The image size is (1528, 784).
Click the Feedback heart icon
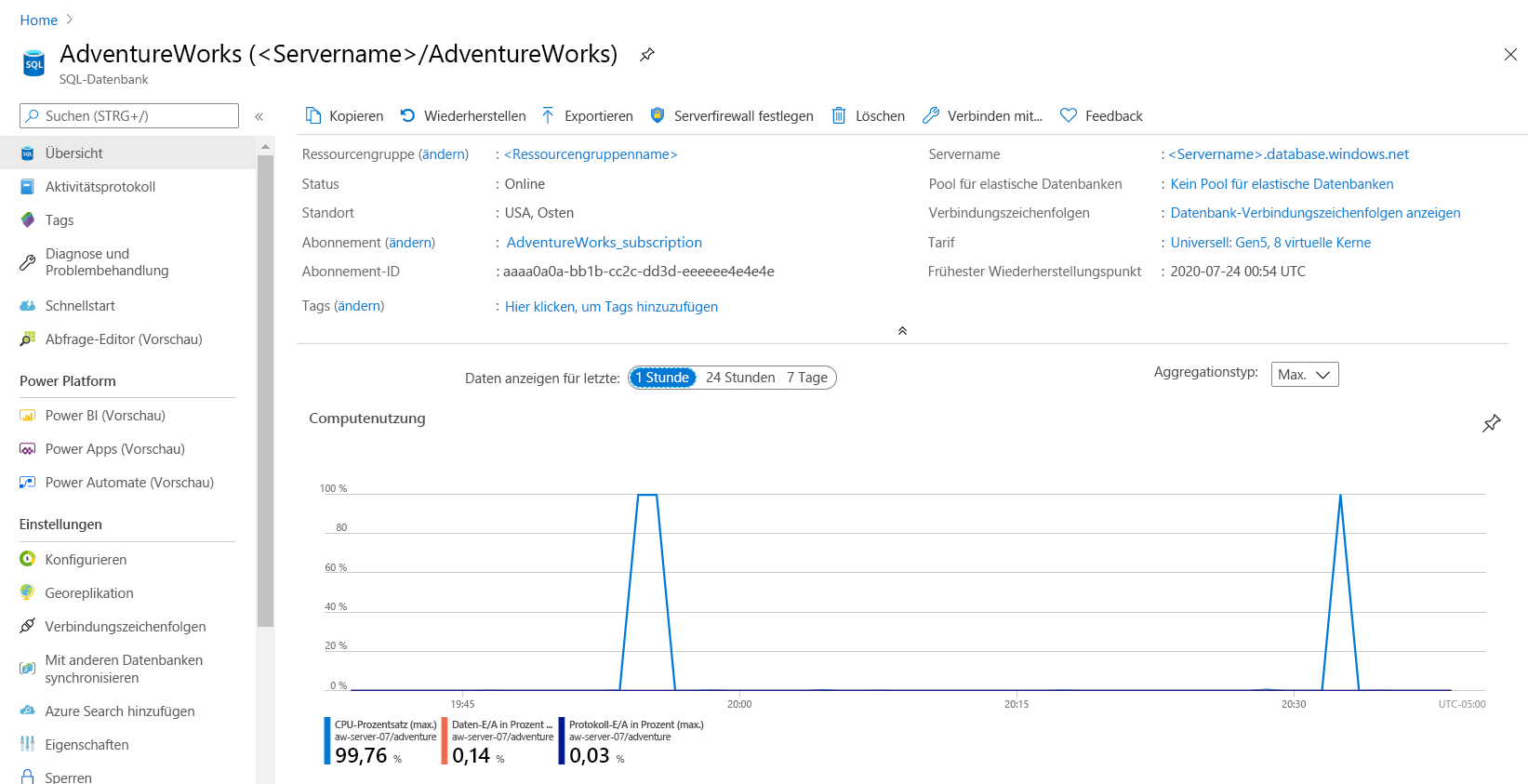tap(1069, 115)
